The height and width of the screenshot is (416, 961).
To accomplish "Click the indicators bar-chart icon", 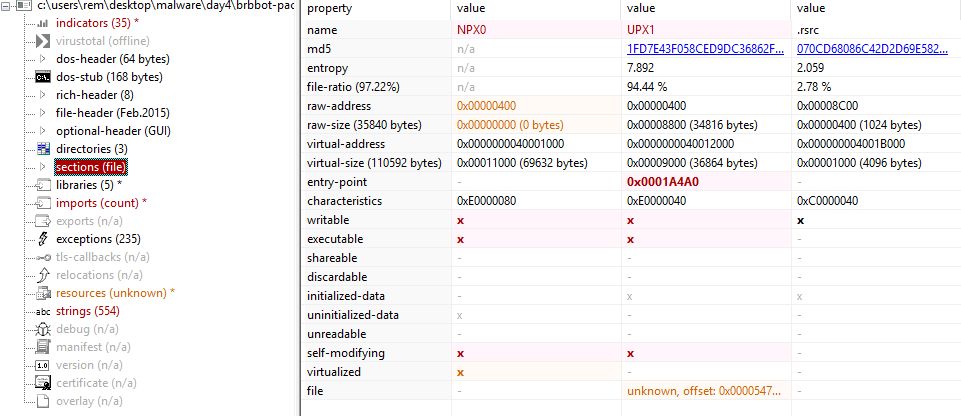I will click(42, 23).
